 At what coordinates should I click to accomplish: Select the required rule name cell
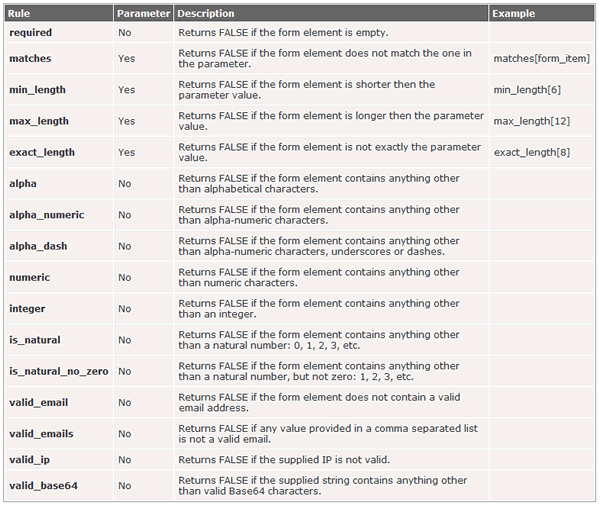(59, 33)
